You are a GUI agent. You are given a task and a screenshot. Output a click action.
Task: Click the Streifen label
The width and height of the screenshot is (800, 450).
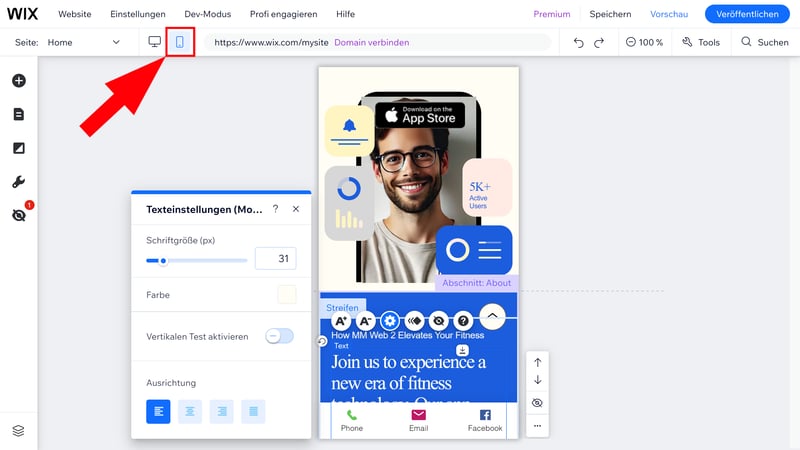point(342,308)
